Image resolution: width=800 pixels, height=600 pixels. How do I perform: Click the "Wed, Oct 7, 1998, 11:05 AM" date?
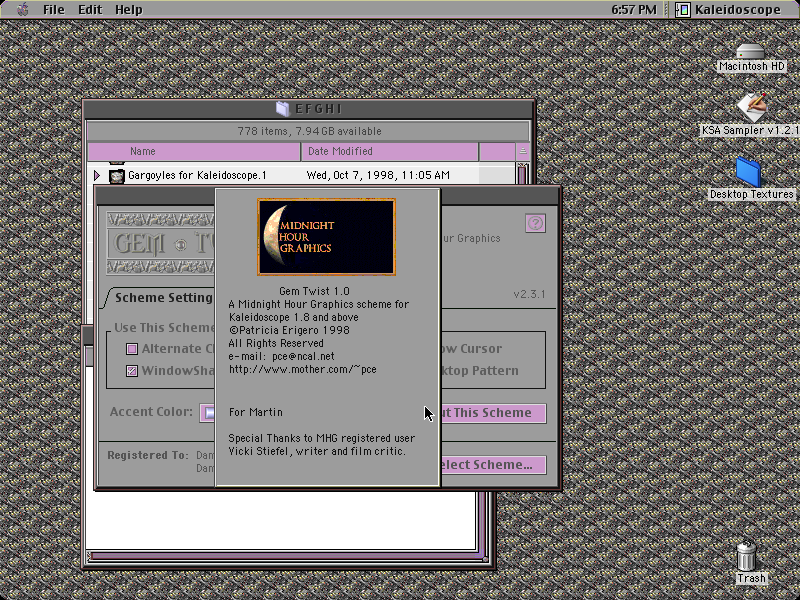pos(378,176)
